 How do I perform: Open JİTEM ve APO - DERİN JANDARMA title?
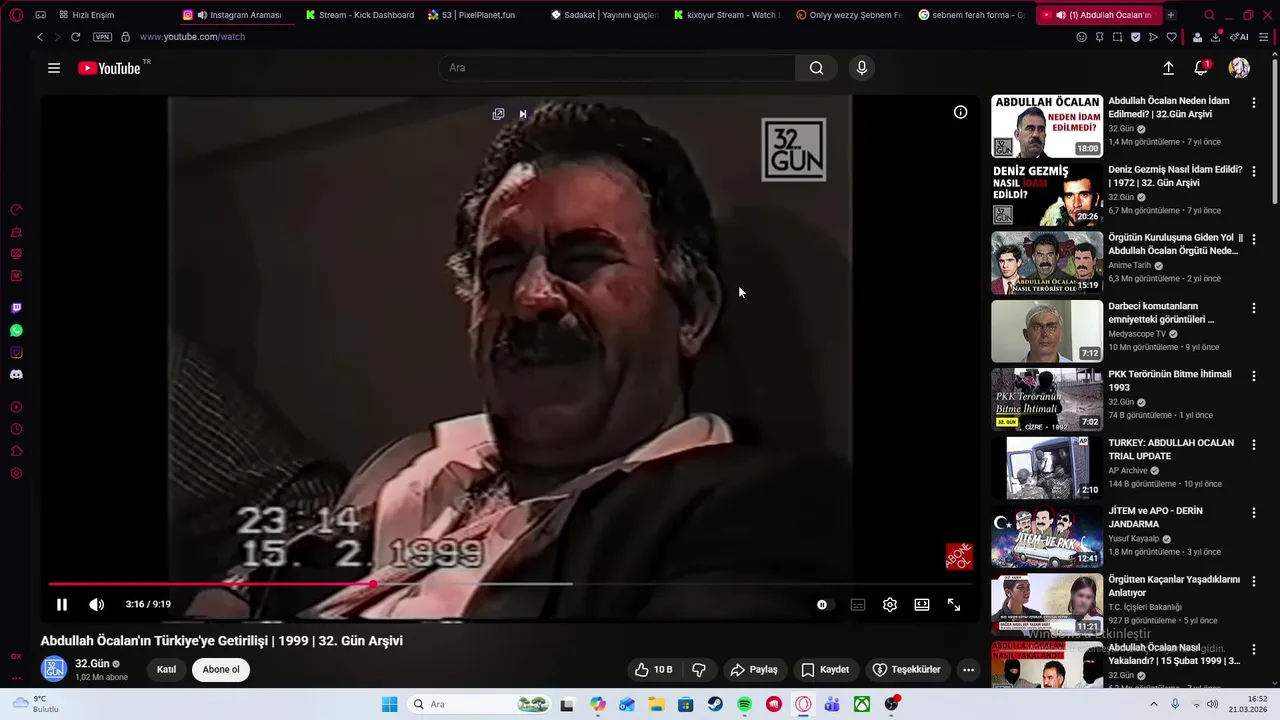[1155, 517]
